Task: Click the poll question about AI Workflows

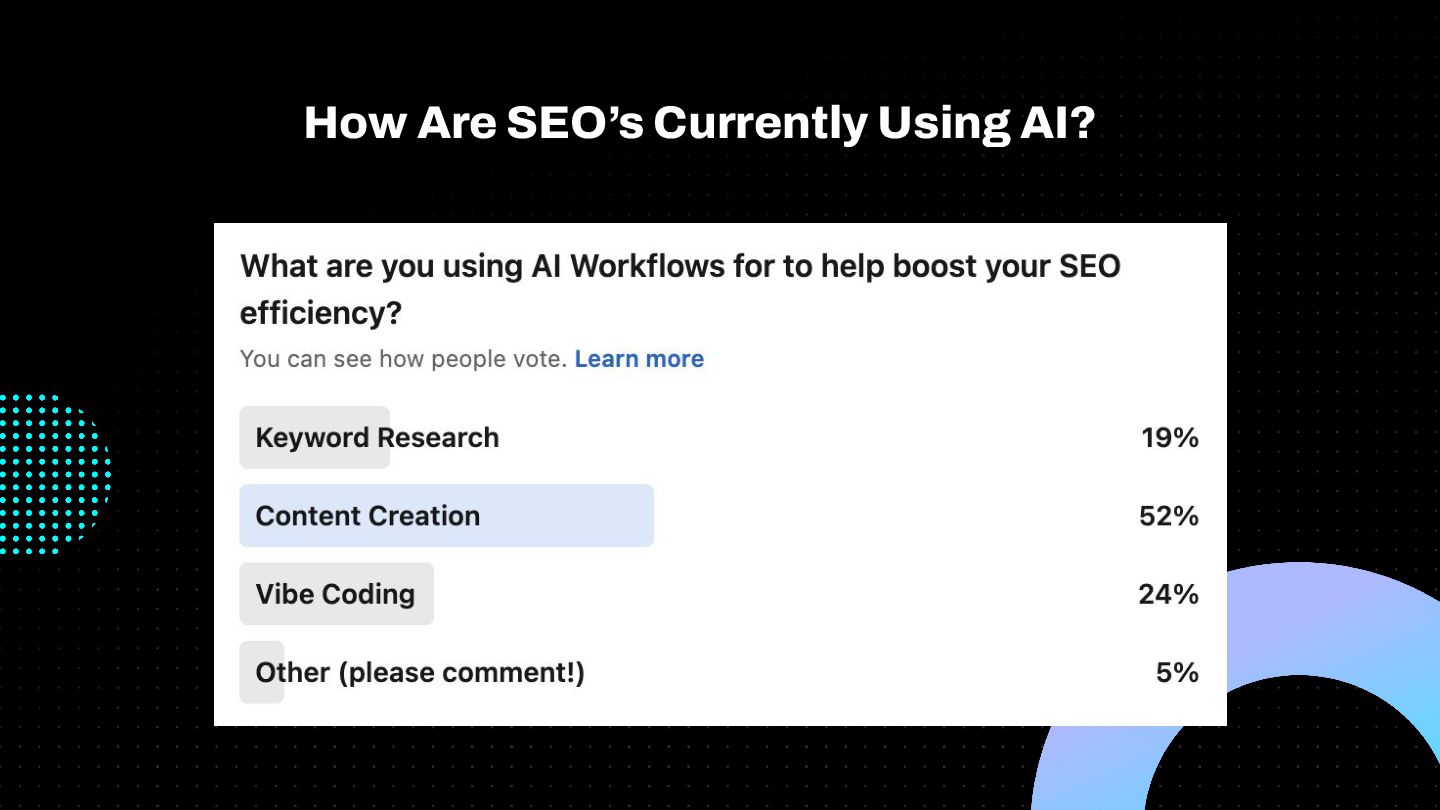Action: coord(680,289)
